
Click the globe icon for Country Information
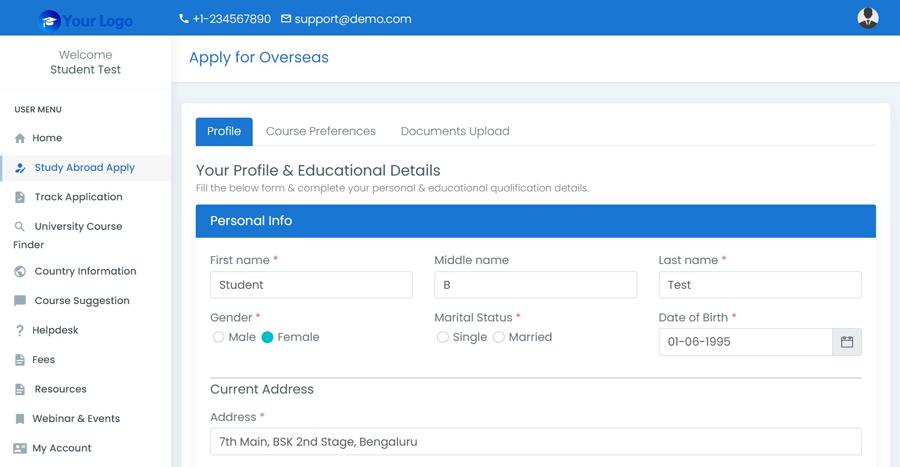(x=20, y=271)
